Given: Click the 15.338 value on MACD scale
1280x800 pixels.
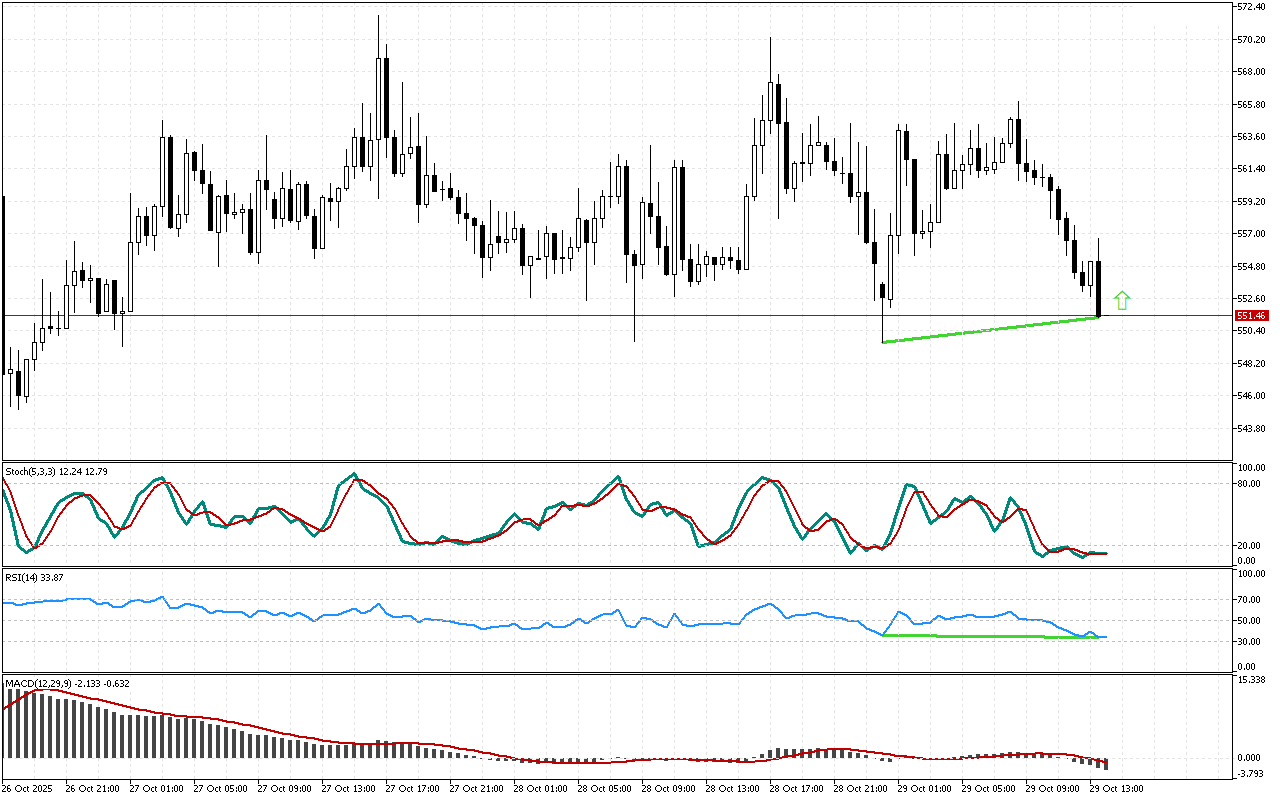Looking at the screenshot, I should (1251, 680).
